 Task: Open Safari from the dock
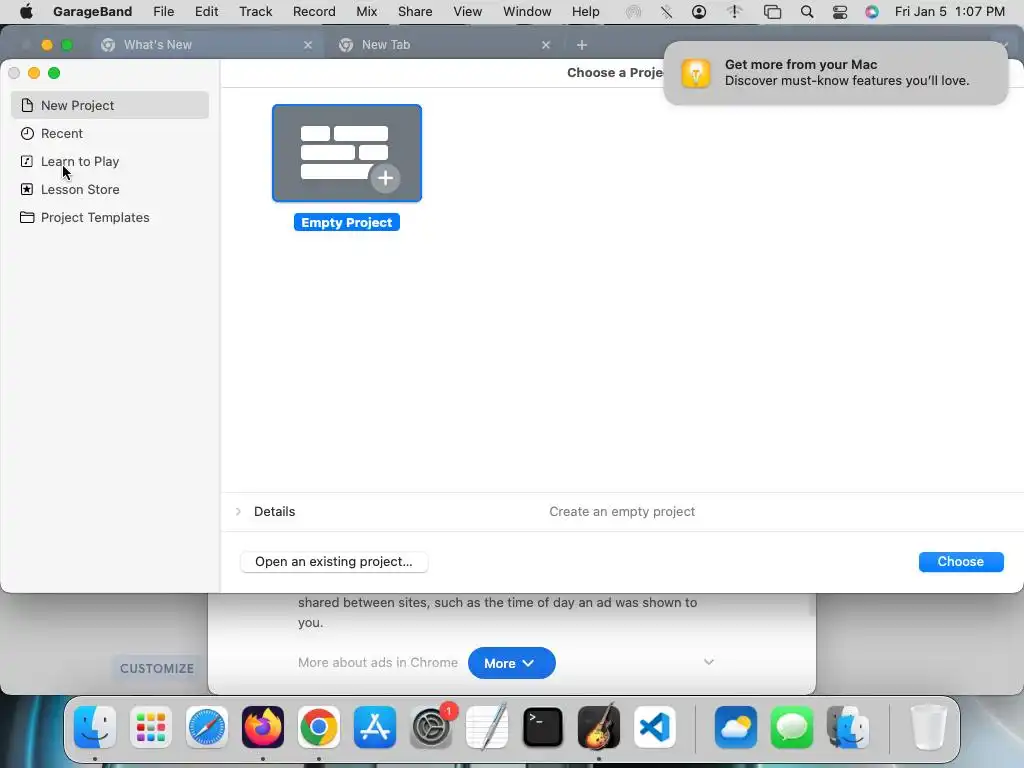pos(207,727)
